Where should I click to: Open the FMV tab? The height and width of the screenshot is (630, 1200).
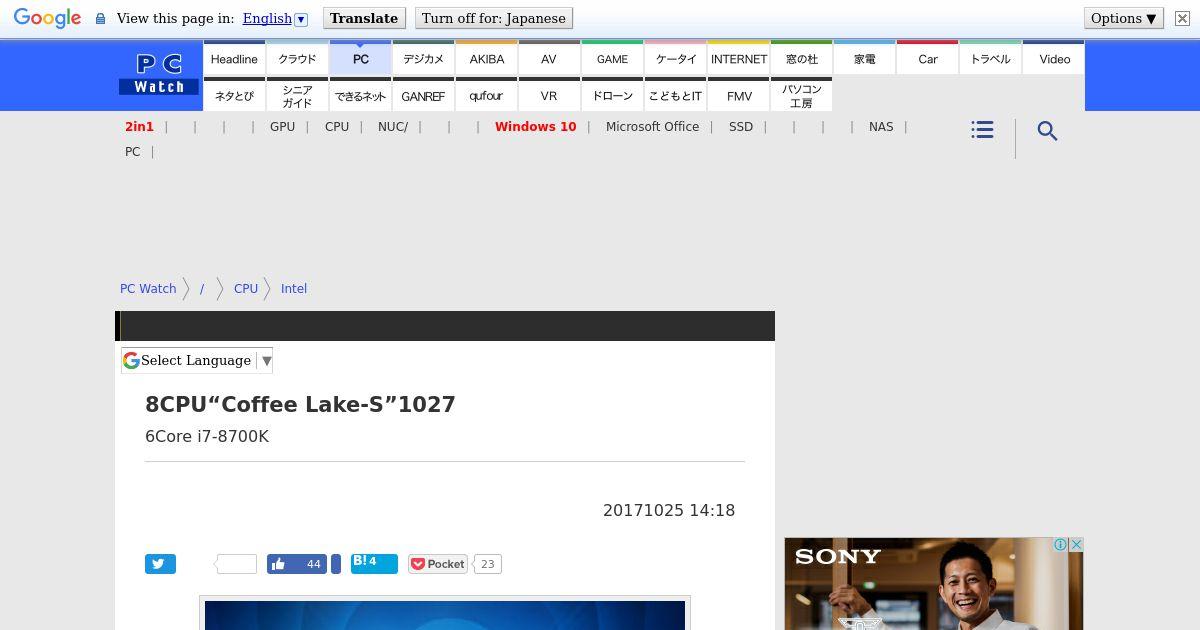click(739, 95)
